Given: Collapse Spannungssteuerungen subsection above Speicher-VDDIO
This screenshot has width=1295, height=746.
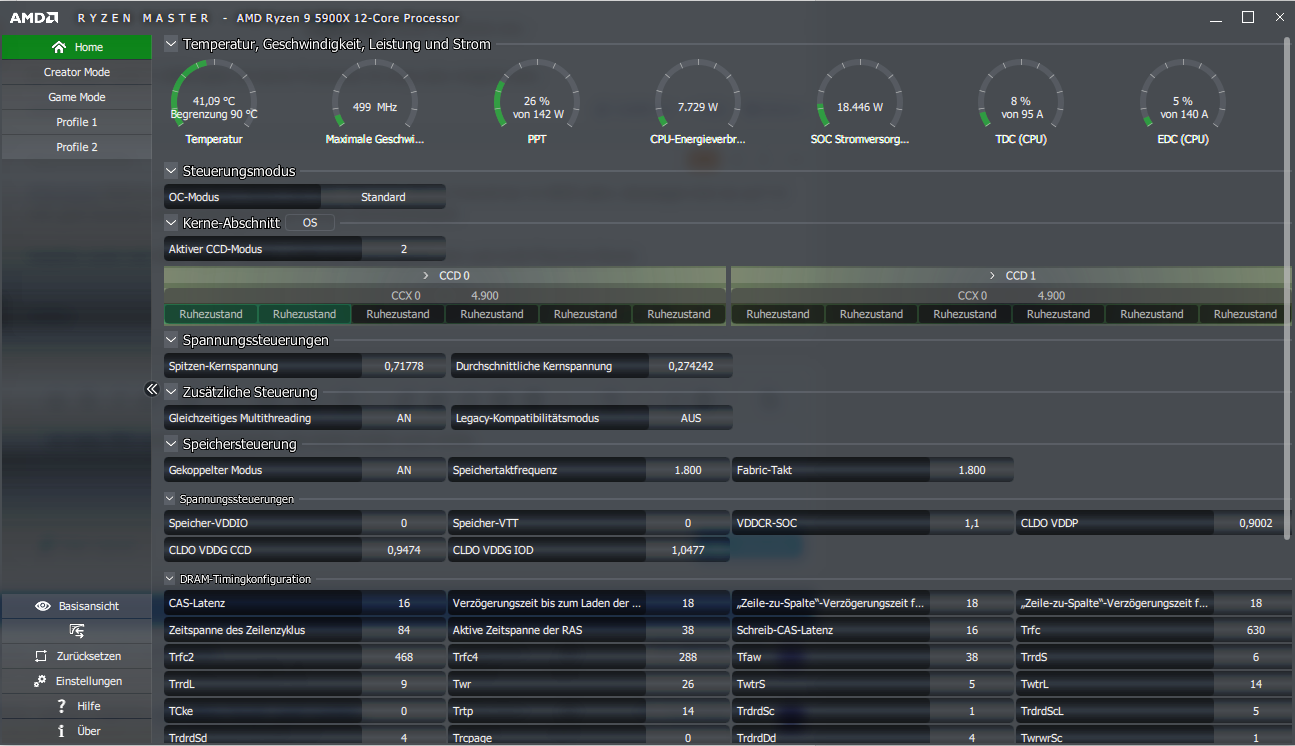Looking at the screenshot, I should click(170, 498).
